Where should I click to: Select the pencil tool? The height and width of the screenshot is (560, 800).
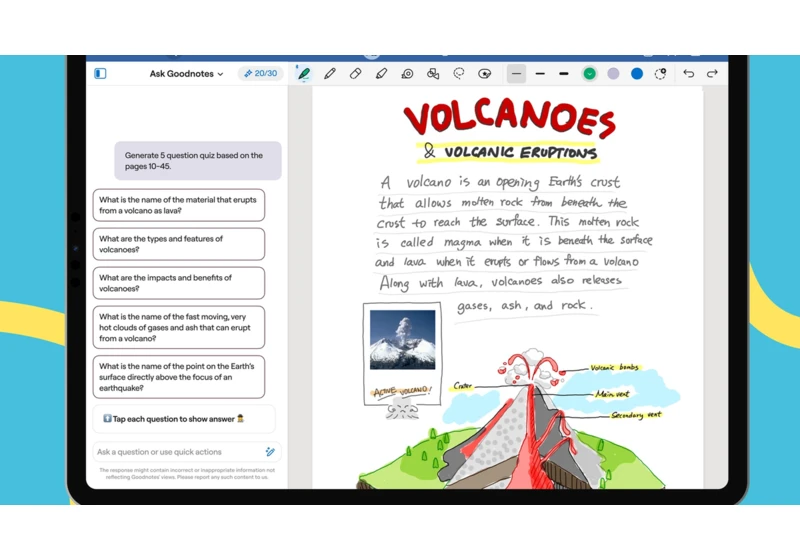click(330, 74)
